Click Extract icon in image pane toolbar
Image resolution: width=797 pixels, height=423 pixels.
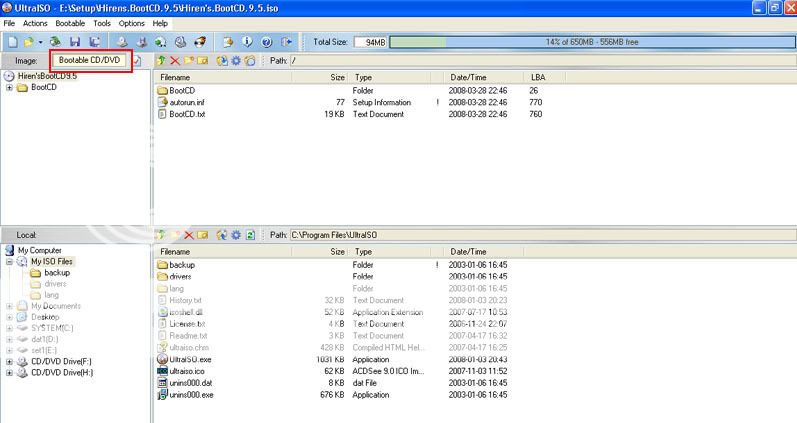click(222, 61)
